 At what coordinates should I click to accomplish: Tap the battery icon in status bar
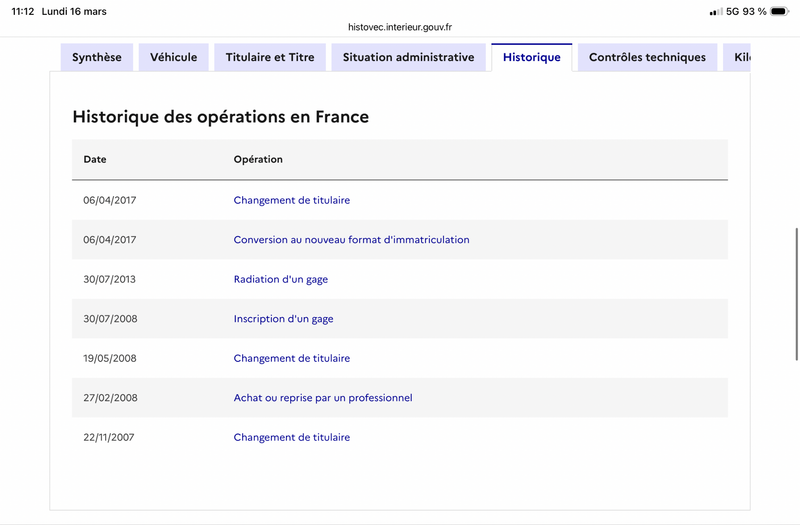[780, 11]
